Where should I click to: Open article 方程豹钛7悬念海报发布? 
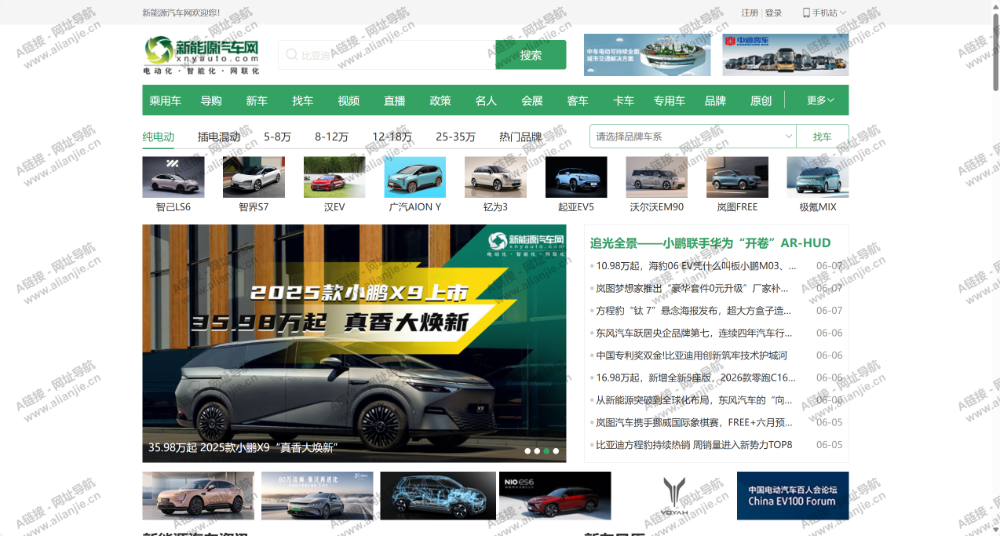694,311
